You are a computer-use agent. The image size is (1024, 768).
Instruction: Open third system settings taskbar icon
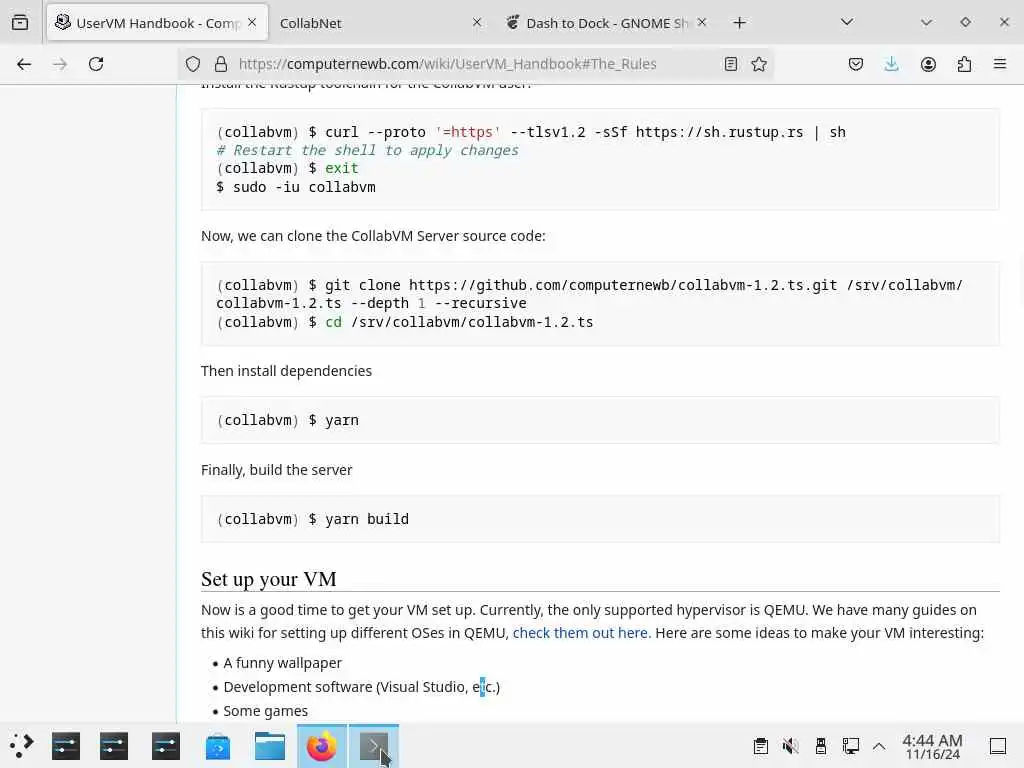(166, 746)
